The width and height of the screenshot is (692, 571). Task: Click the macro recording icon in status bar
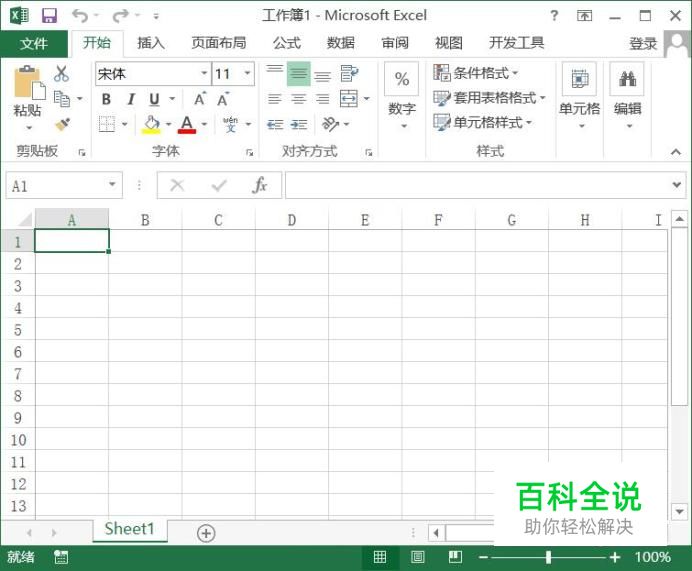pos(61,557)
